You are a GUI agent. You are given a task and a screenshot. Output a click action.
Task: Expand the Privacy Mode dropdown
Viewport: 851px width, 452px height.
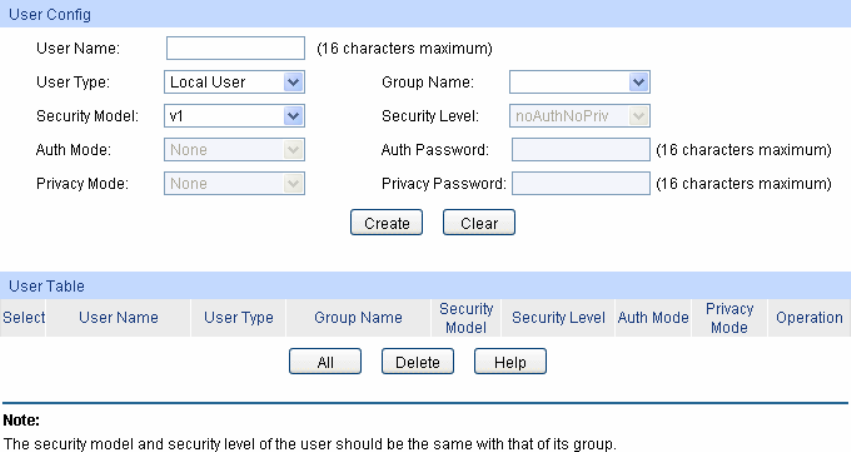[x=234, y=184]
